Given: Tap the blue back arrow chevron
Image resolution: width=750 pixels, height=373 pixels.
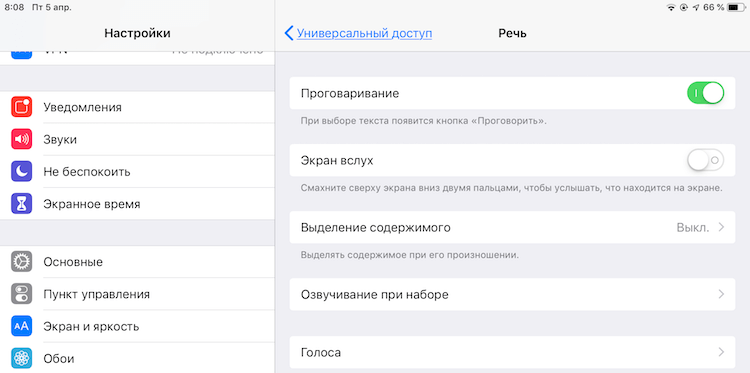Looking at the screenshot, I should [x=288, y=33].
